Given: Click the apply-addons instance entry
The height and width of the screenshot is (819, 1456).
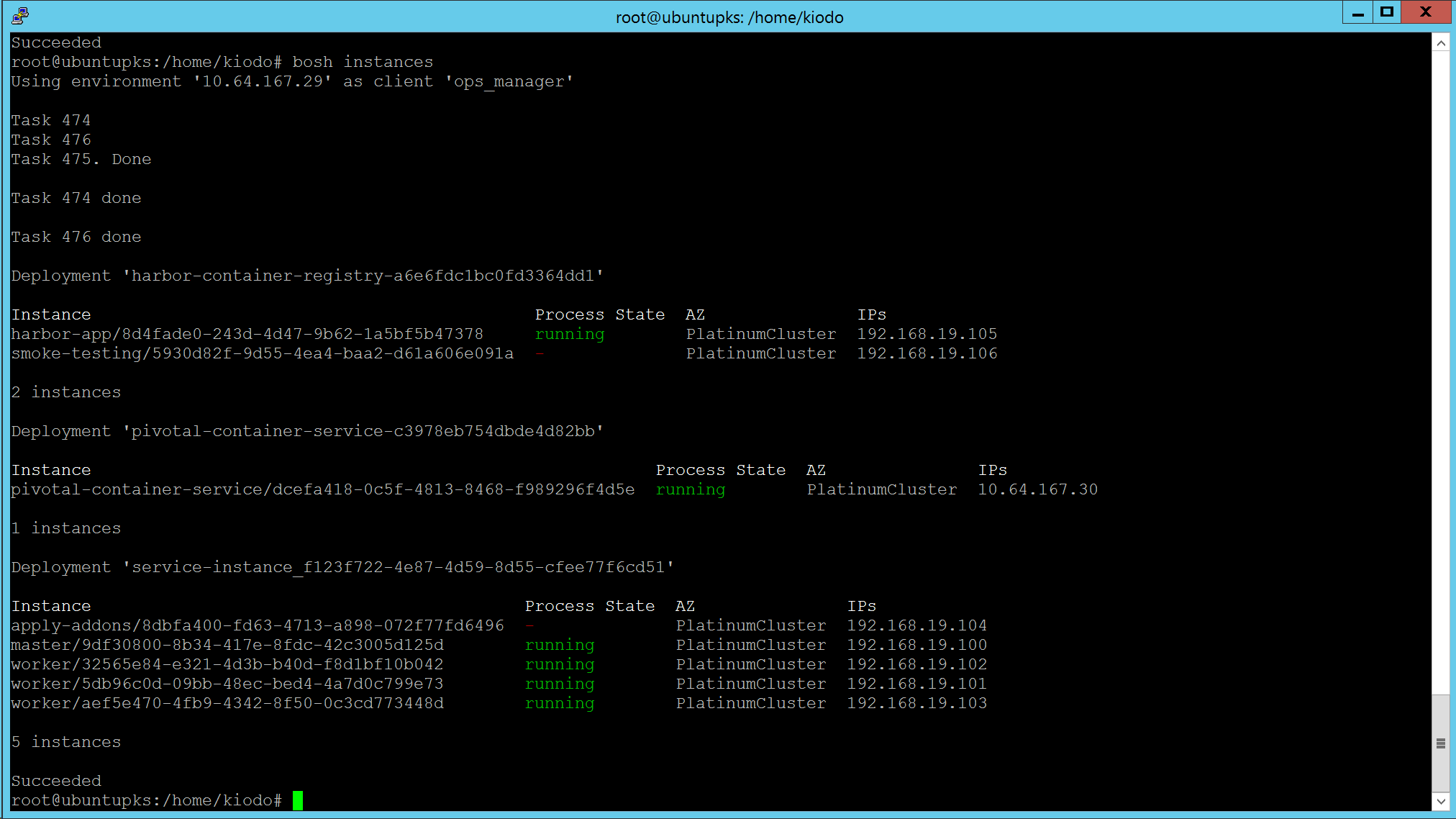Looking at the screenshot, I should click(x=257, y=625).
